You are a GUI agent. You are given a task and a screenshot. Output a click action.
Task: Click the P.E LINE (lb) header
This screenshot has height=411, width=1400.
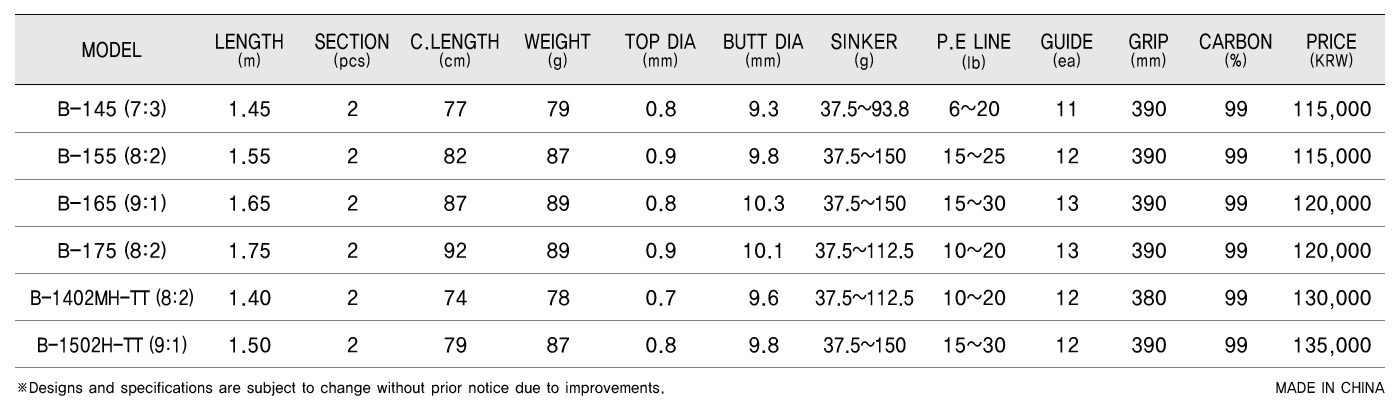coord(974,50)
